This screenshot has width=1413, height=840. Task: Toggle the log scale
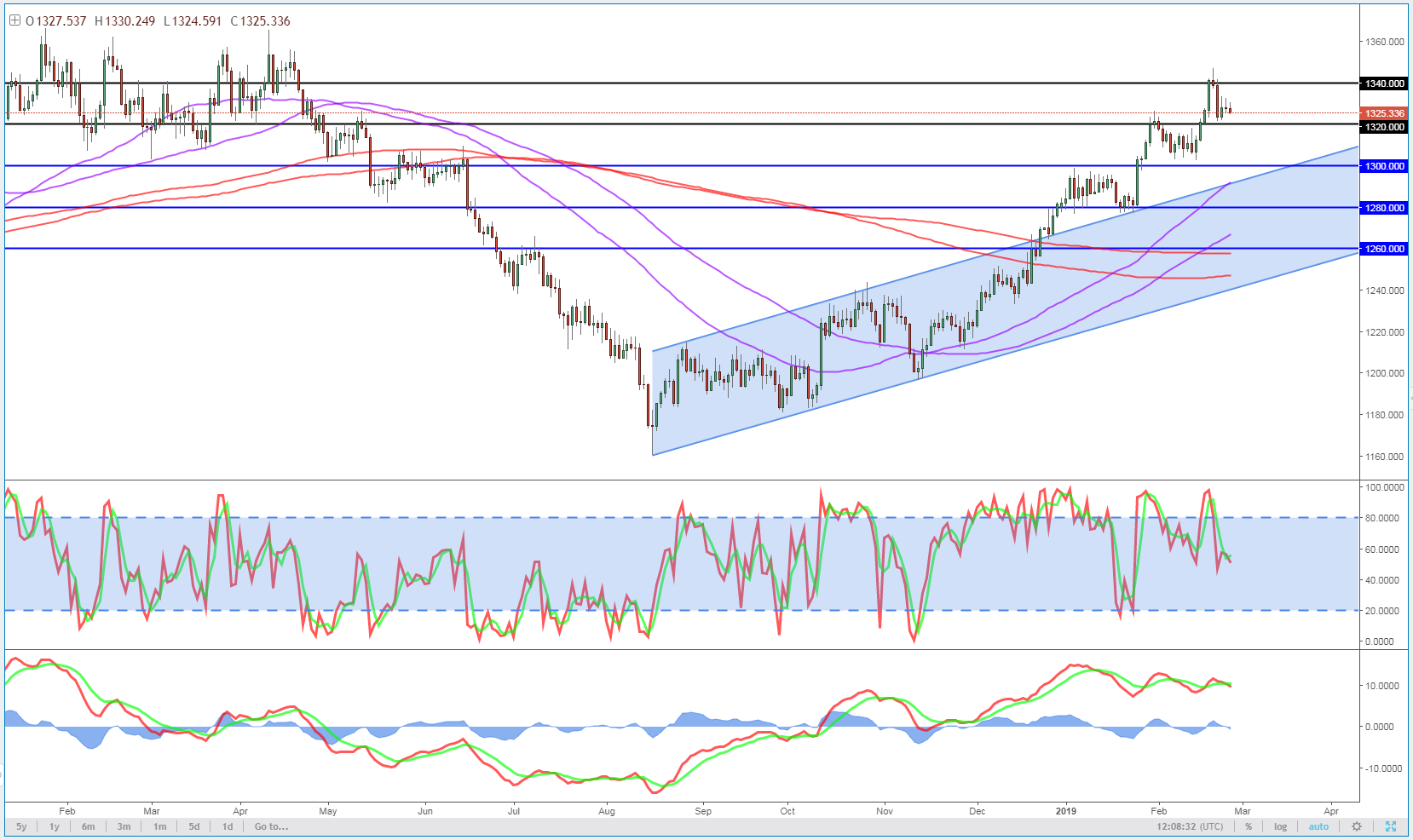(1281, 826)
